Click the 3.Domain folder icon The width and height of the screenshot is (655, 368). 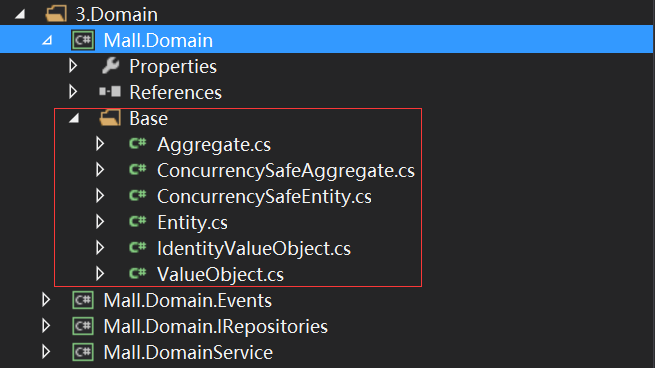[x=56, y=14]
